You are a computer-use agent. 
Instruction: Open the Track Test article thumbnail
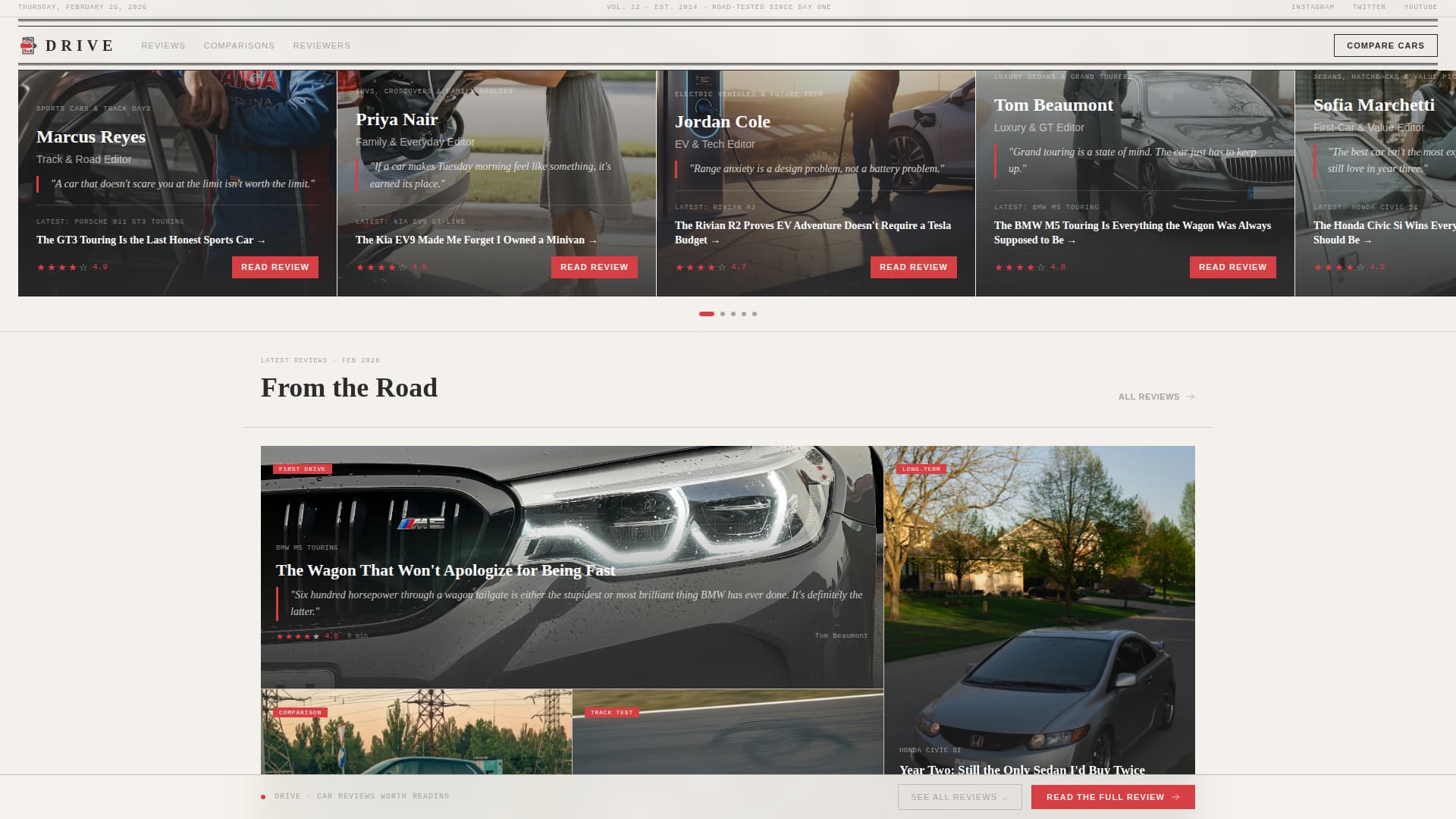click(728, 732)
